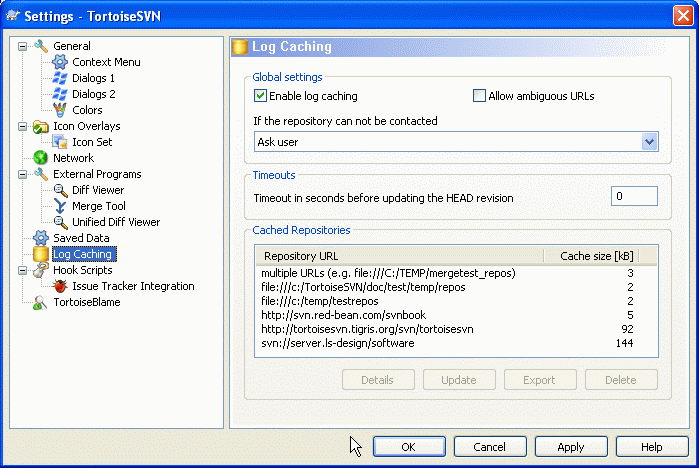Viewport: 699px width, 468px height.
Task: Collapse the Hook Scripts tree node
Action: point(23,270)
